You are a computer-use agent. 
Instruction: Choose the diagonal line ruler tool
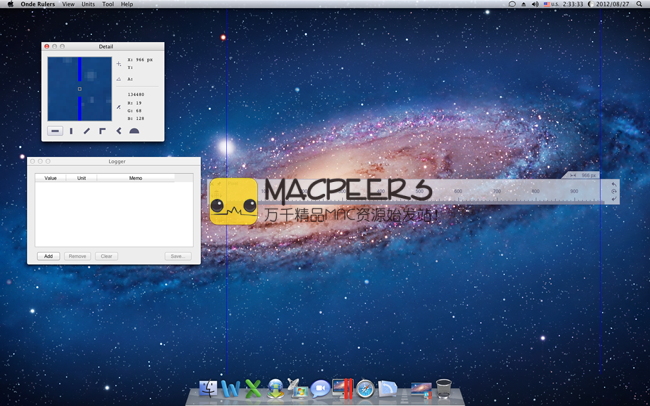87,131
